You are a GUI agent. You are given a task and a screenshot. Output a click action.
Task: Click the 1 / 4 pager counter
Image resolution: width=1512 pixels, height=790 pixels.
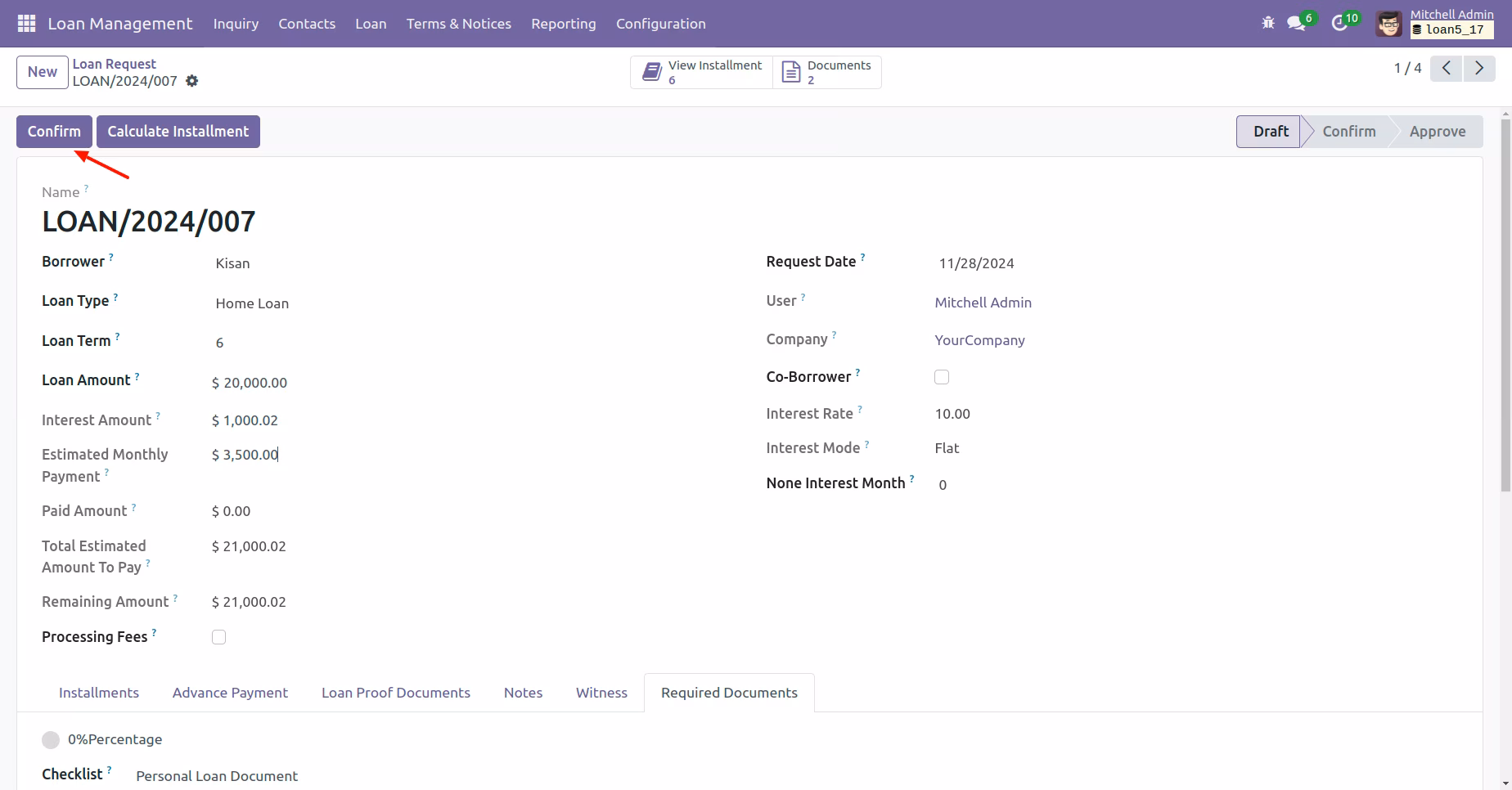click(1407, 69)
